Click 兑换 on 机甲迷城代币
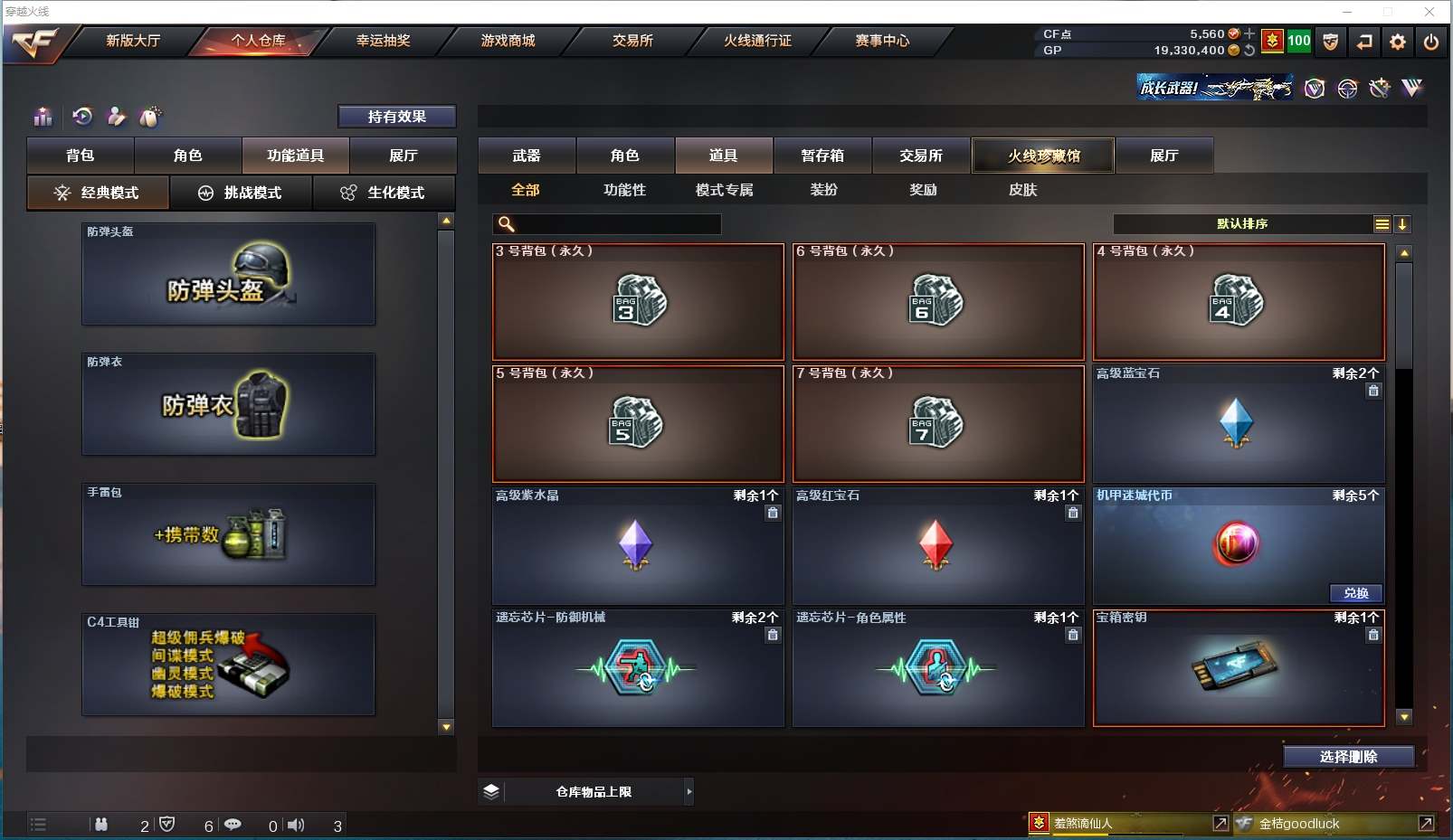The width and height of the screenshot is (1453, 840). (x=1355, y=593)
